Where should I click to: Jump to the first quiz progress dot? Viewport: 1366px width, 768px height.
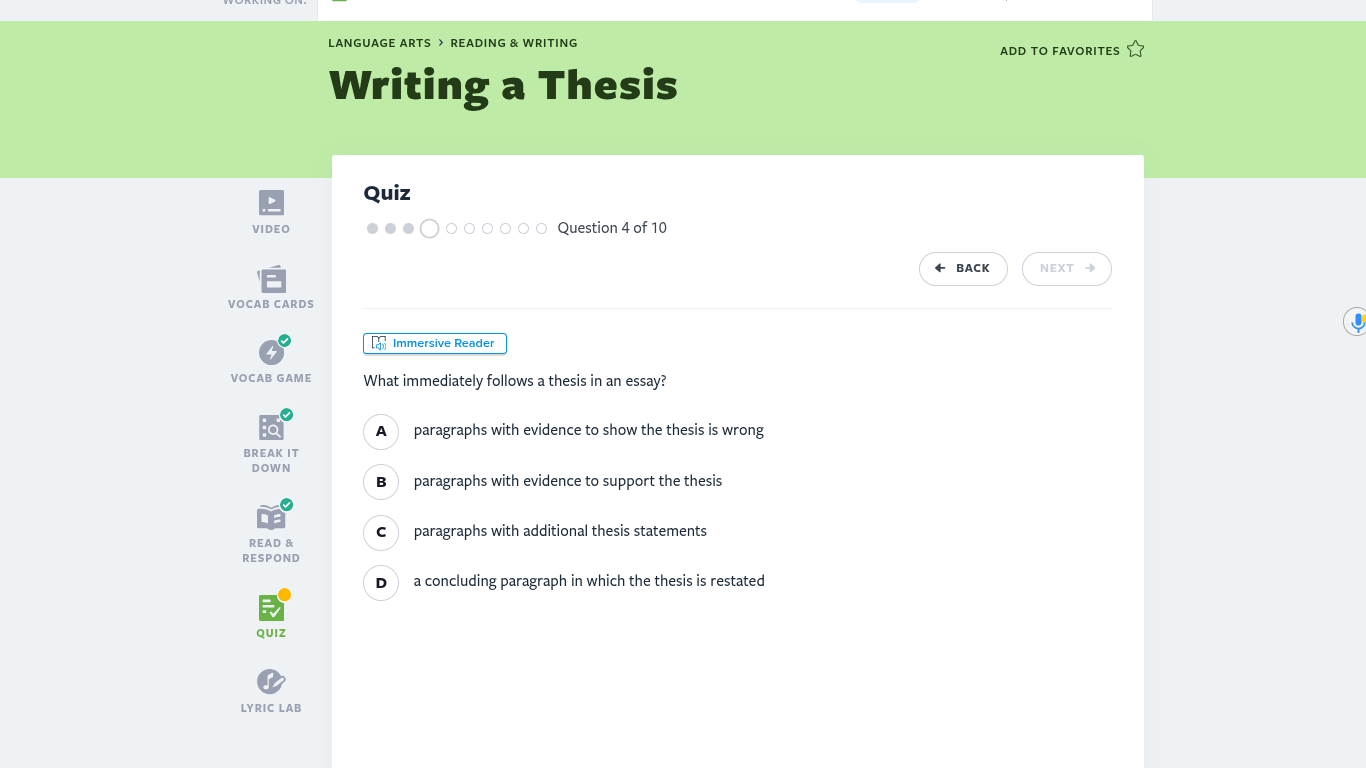(x=372, y=228)
